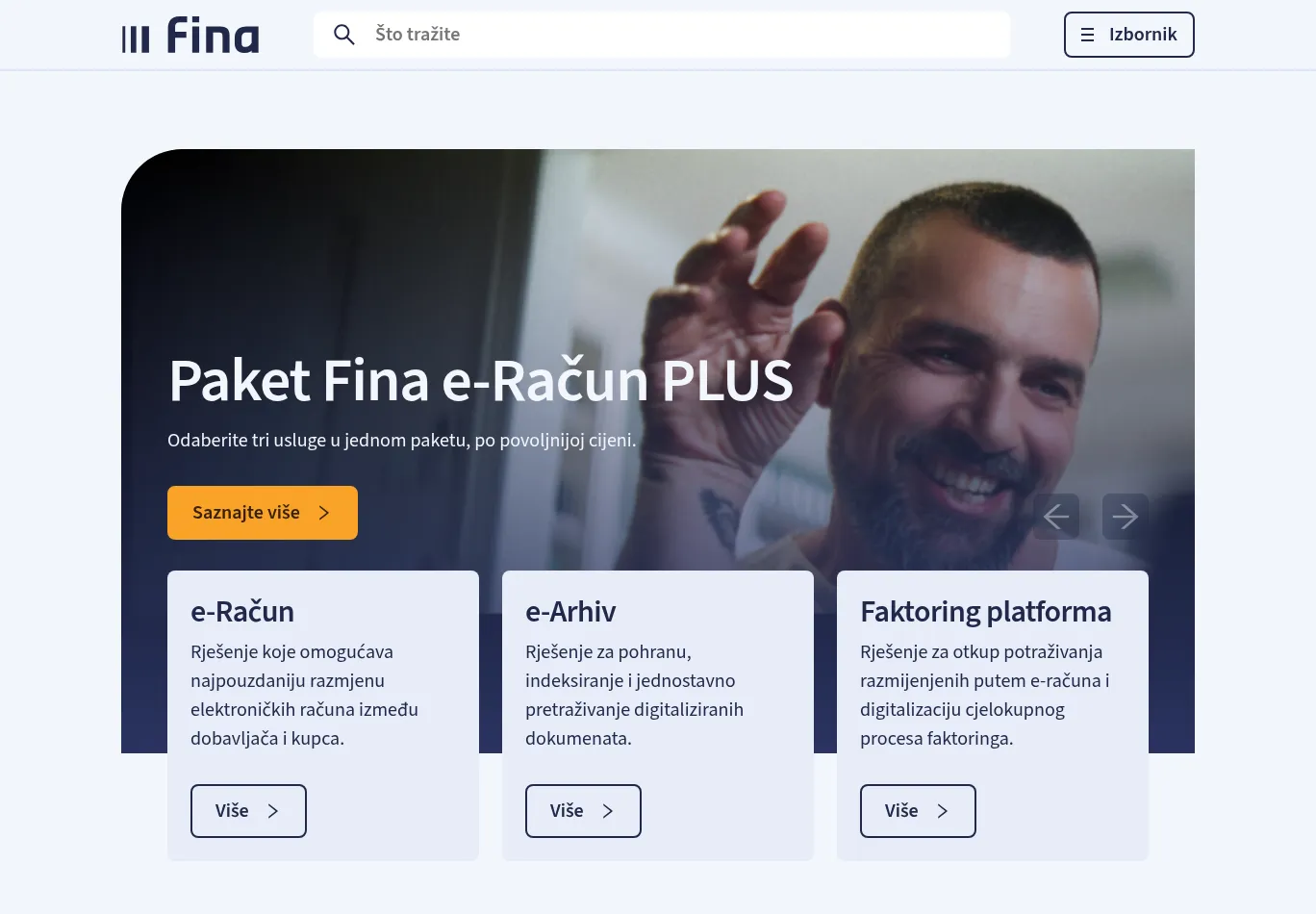Click the Fina logo
The height and width of the screenshot is (914, 1316).
pyautogui.click(x=190, y=35)
